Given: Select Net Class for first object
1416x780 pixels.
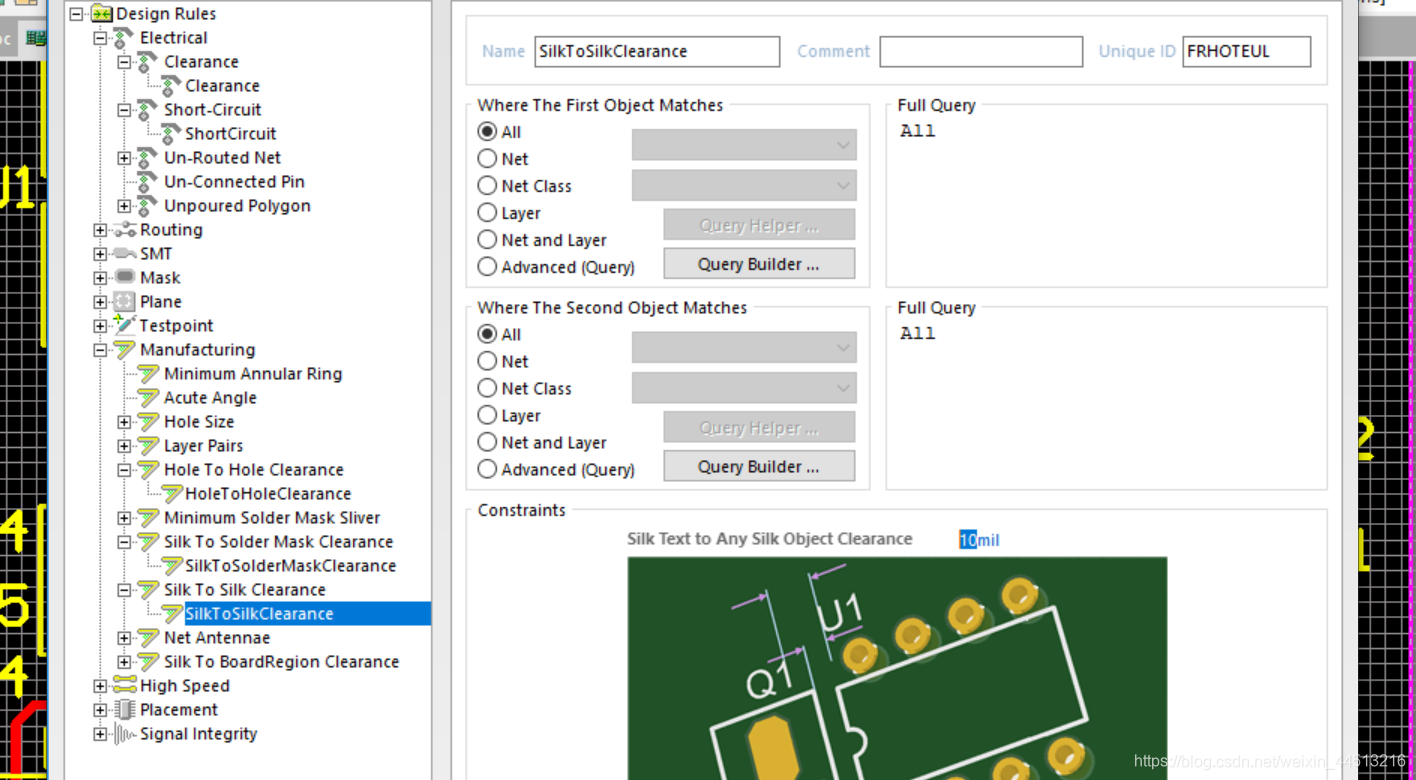Looking at the screenshot, I should click(487, 185).
